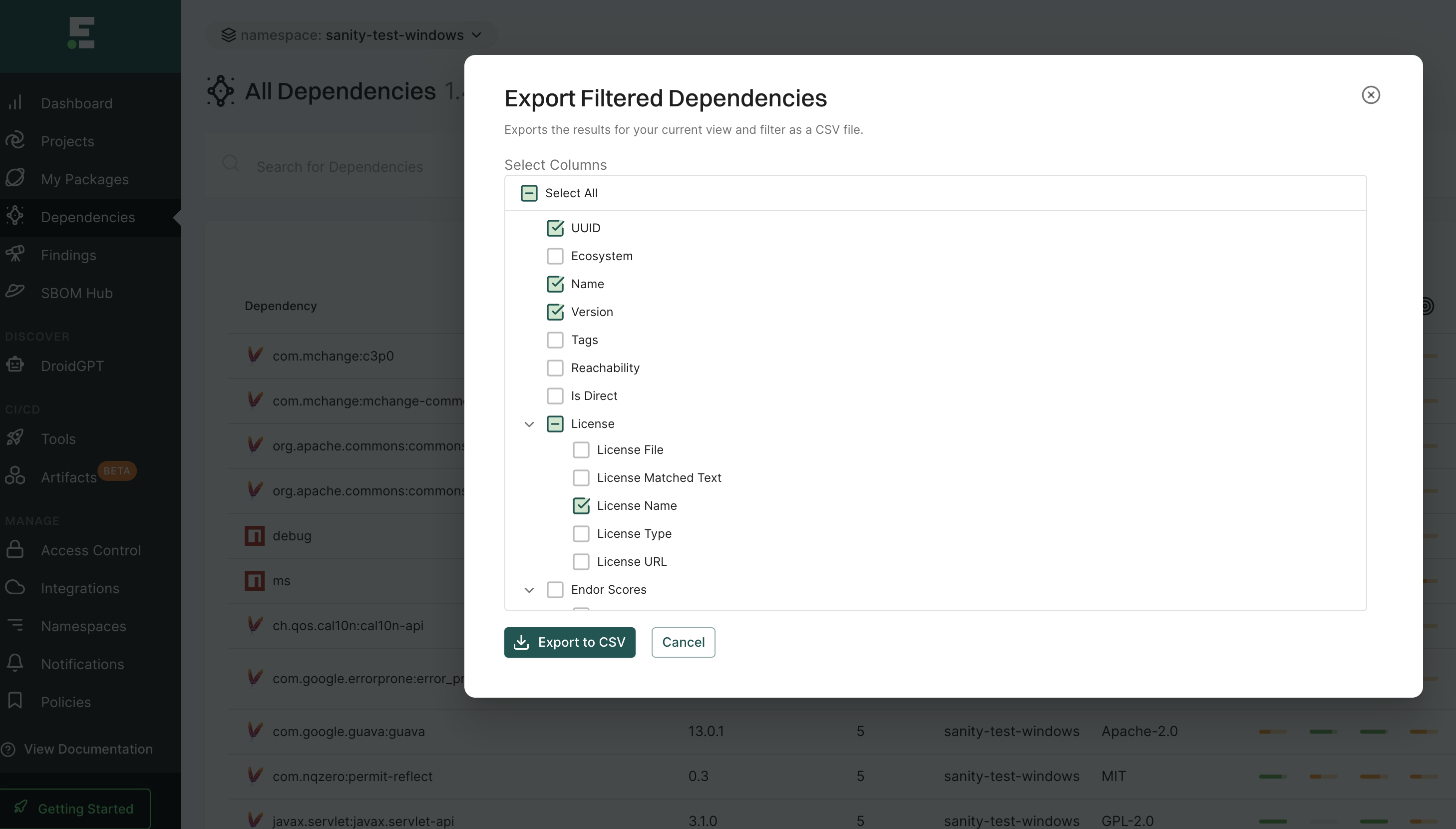
Task: Click Maven icon for com.mchange:c3p0
Action: (255, 355)
